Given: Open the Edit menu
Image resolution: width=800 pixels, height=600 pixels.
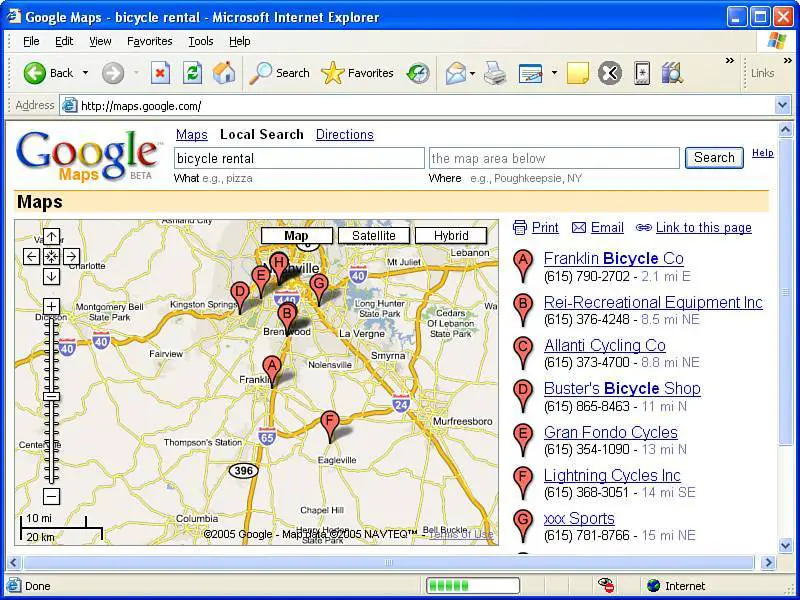Looking at the screenshot, I should pyautogui.click(x=64, y=41).
